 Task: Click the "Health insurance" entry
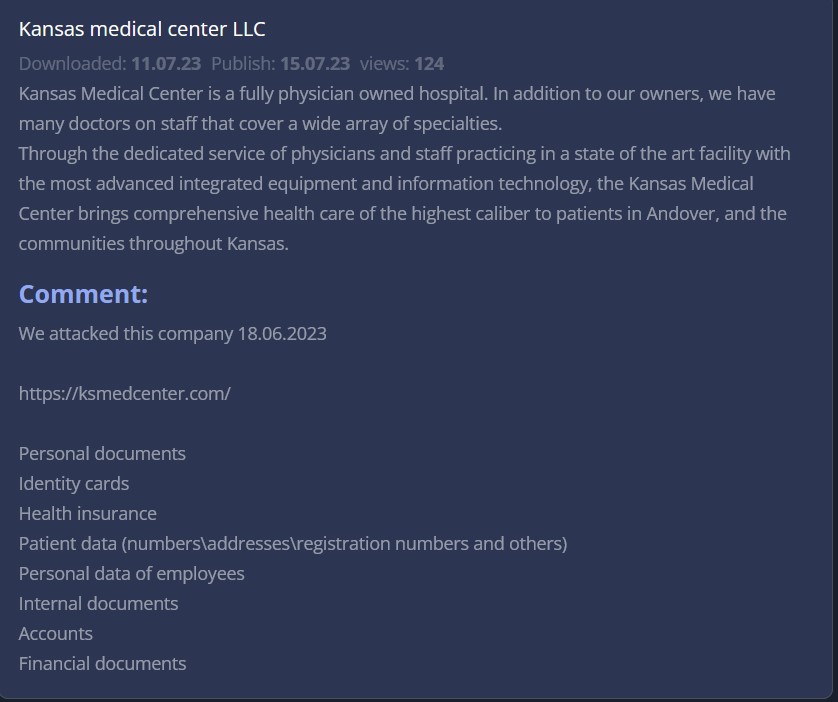click(87, 513)
